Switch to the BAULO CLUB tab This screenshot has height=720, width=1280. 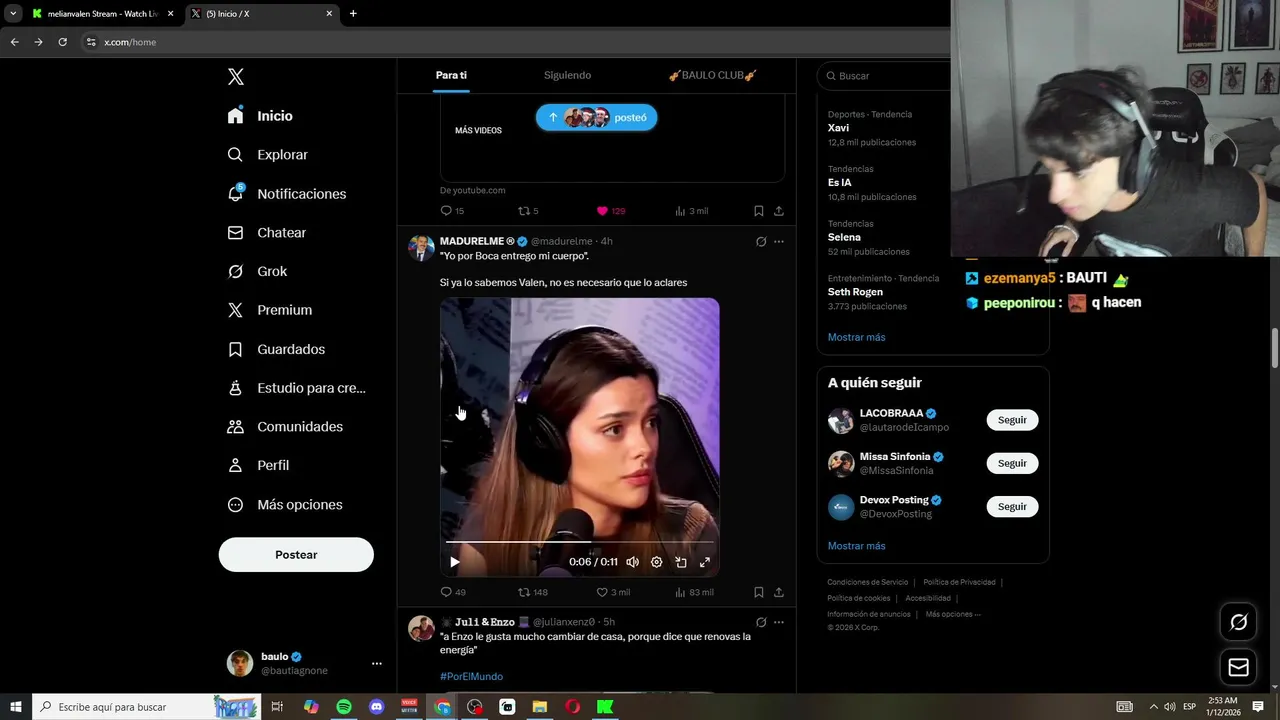[712, 75]
